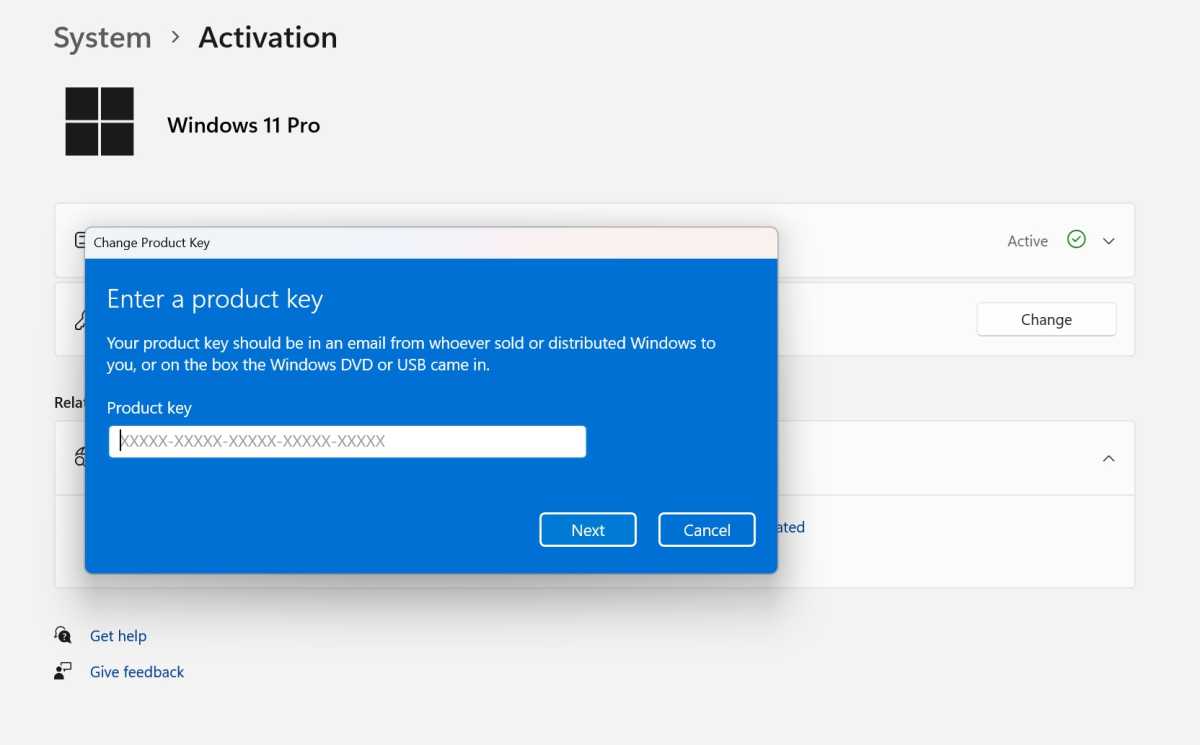Viewport: 1200px width, 745px height.
Task: Click the Change button on the Activation page
Action: (x=1046, y=320)
